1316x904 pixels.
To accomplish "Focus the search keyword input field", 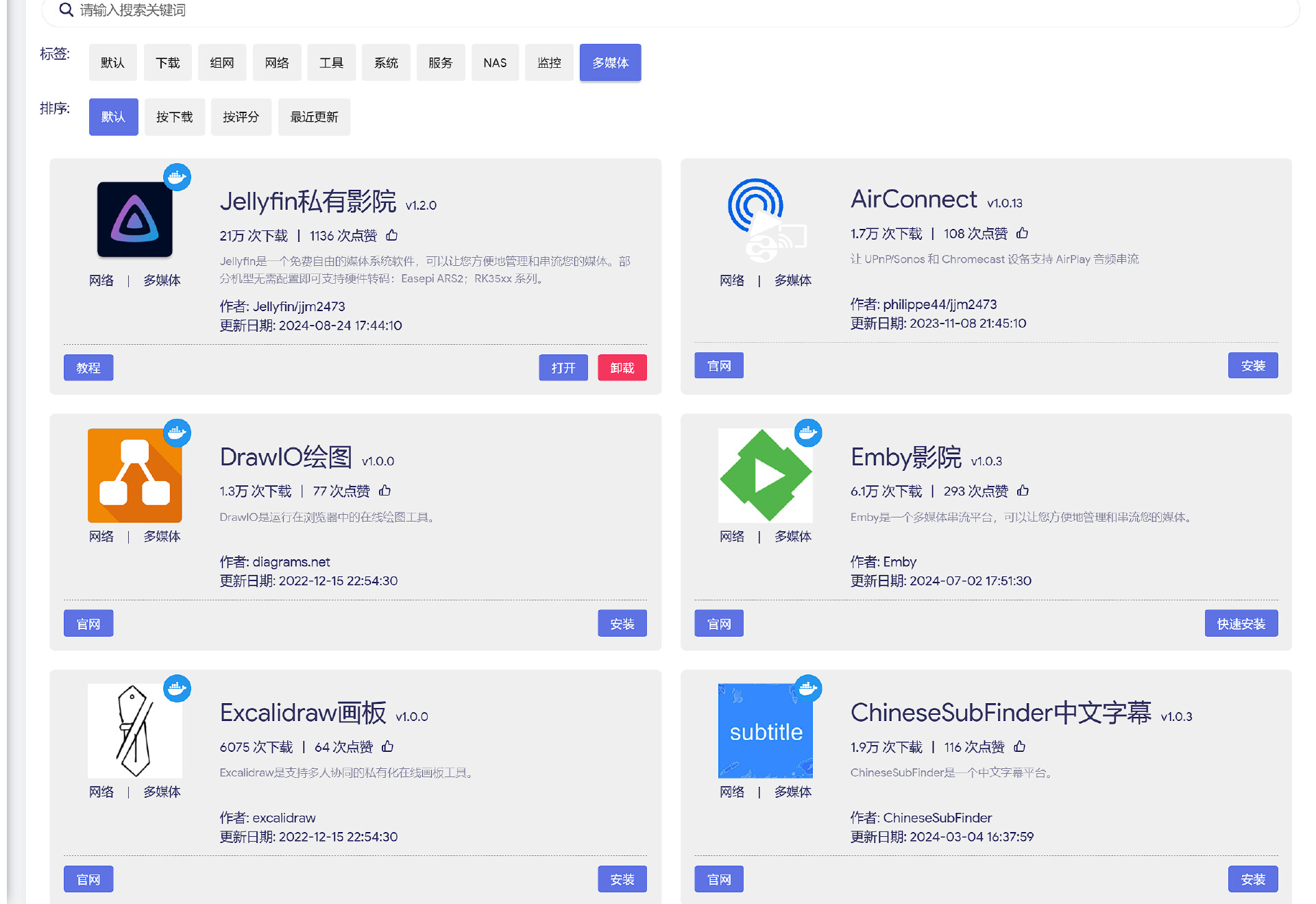I will click(411, 10).
